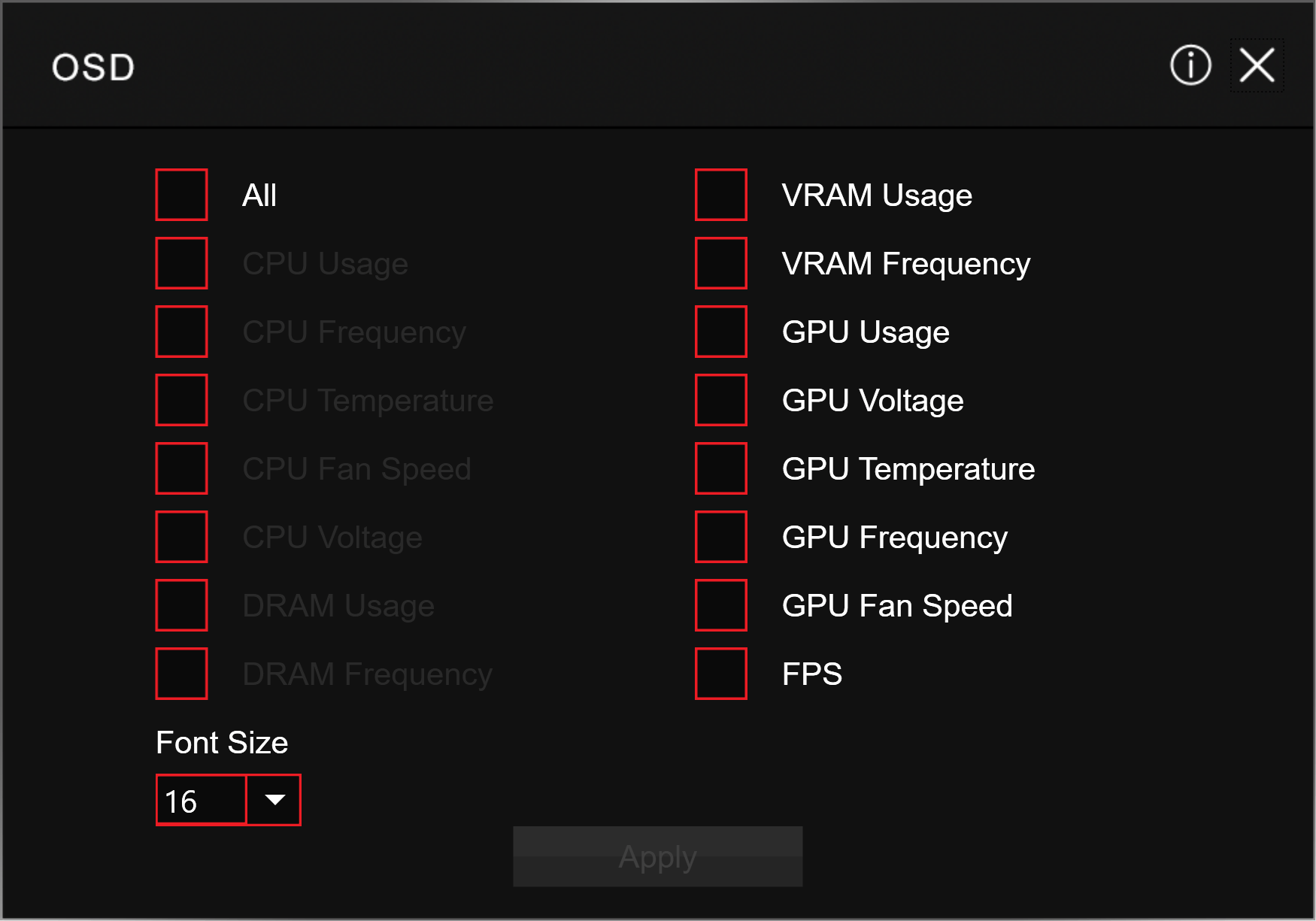1316x921 pixels.
Task: Enable DRAM Usage checkbox
Action: click(181, 605)
